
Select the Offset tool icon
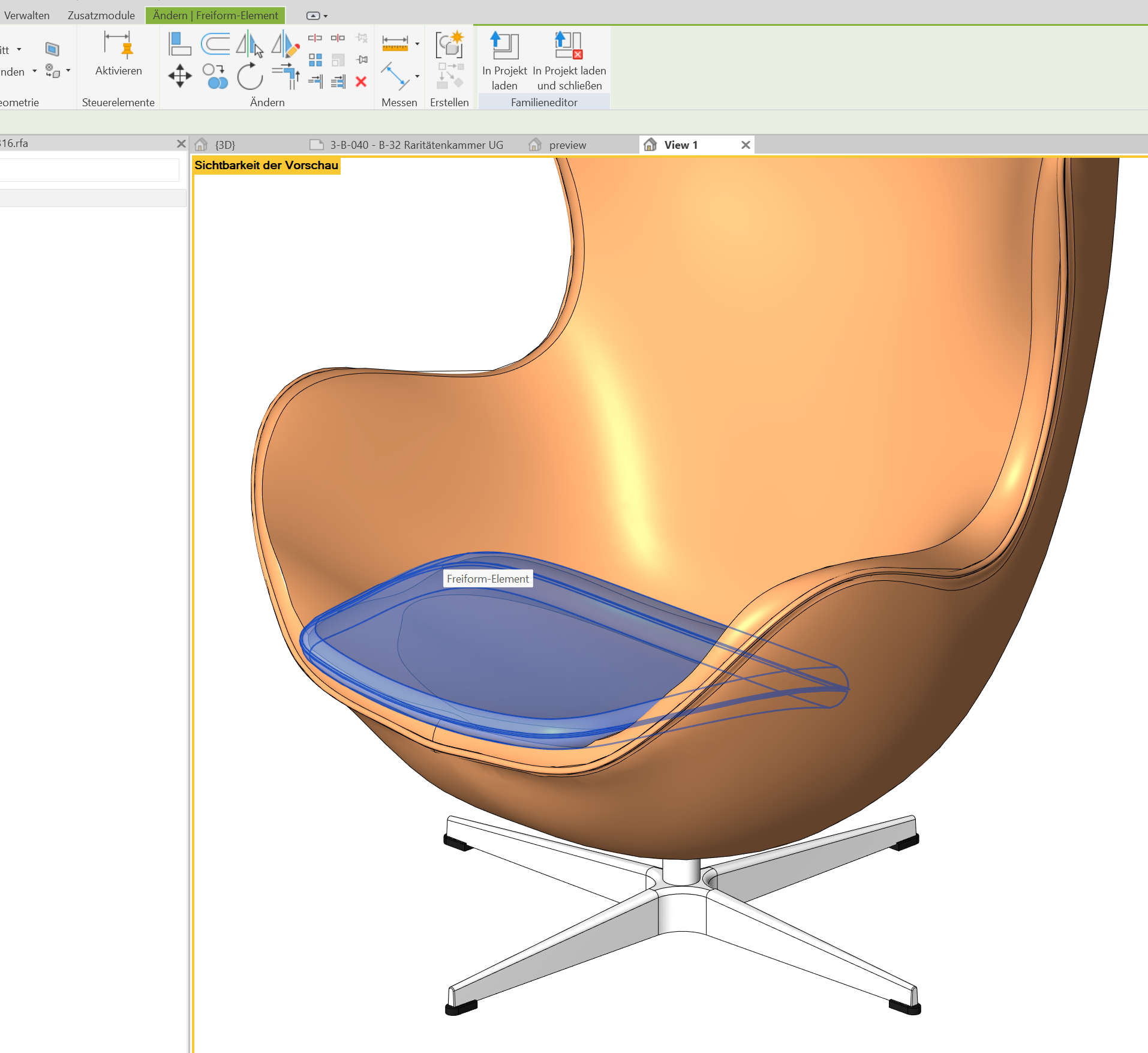[215, 44]
